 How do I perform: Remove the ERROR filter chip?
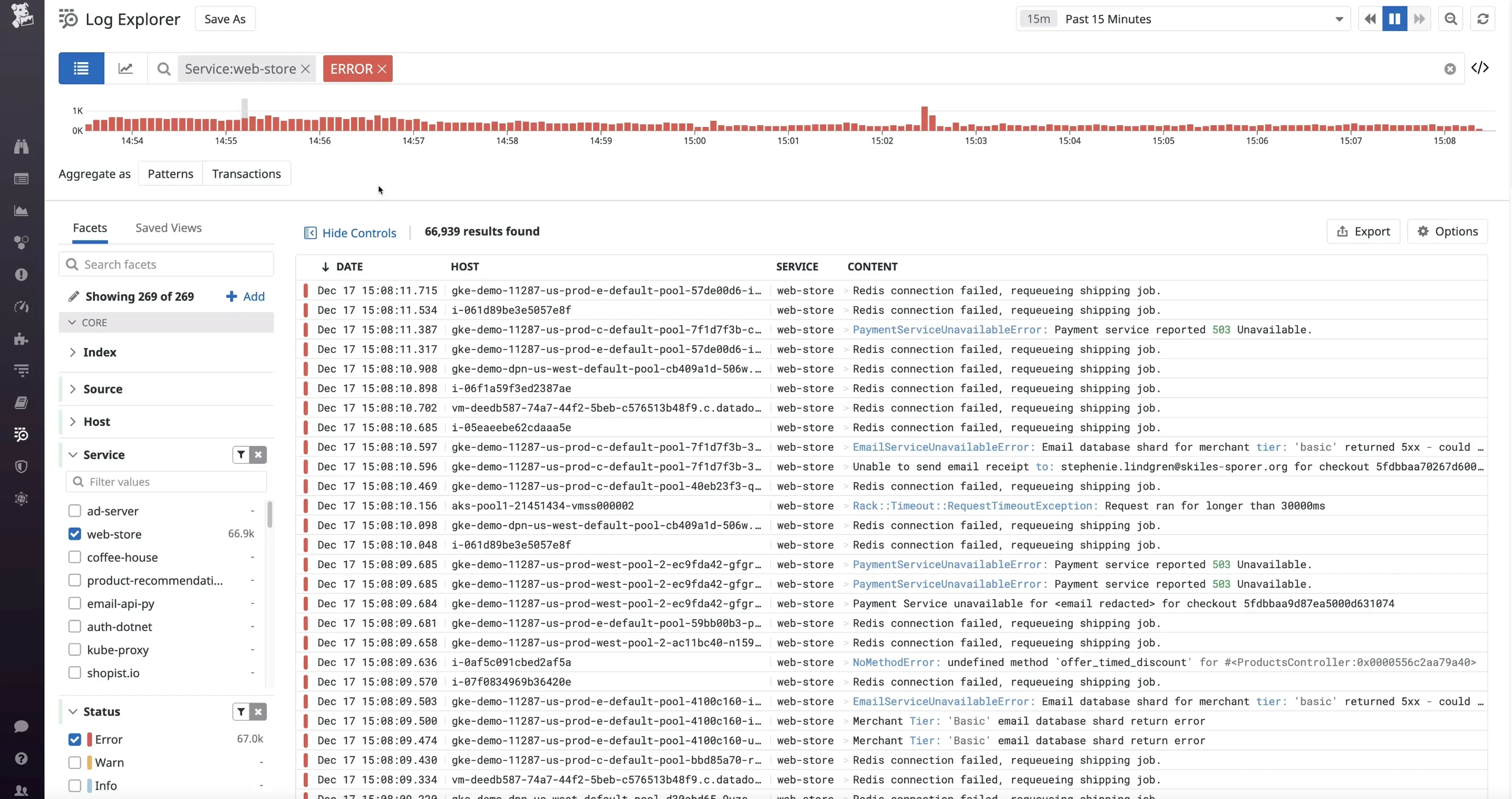pos(382,69)
